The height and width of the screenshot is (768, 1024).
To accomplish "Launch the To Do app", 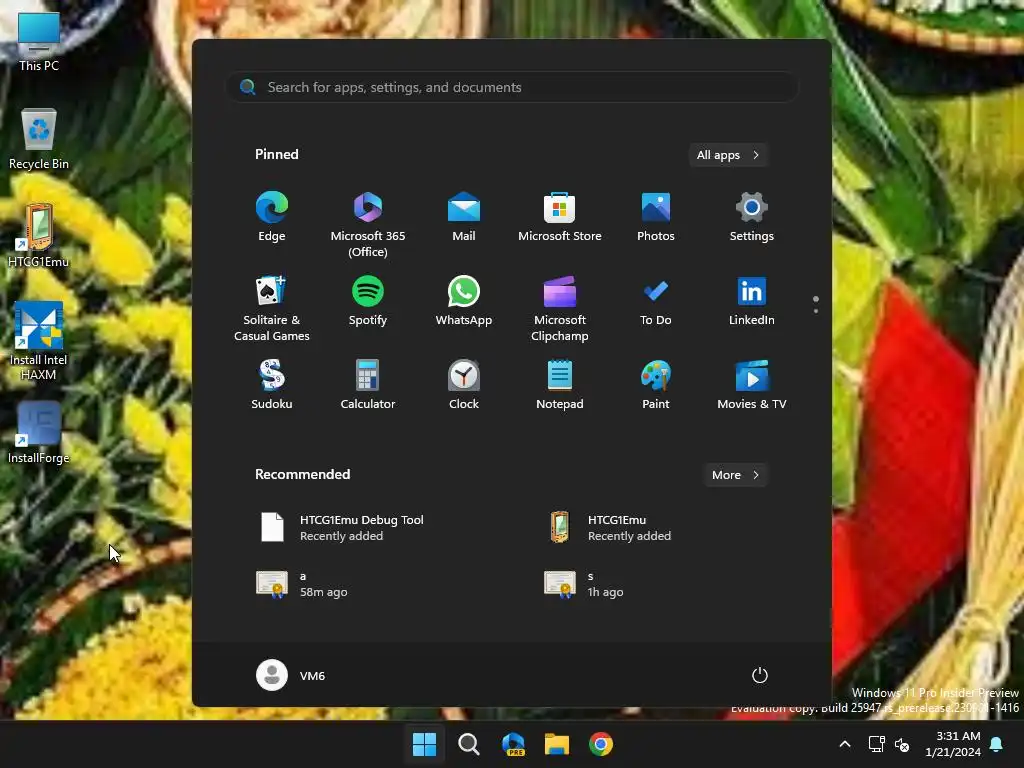I will [656, 301].
